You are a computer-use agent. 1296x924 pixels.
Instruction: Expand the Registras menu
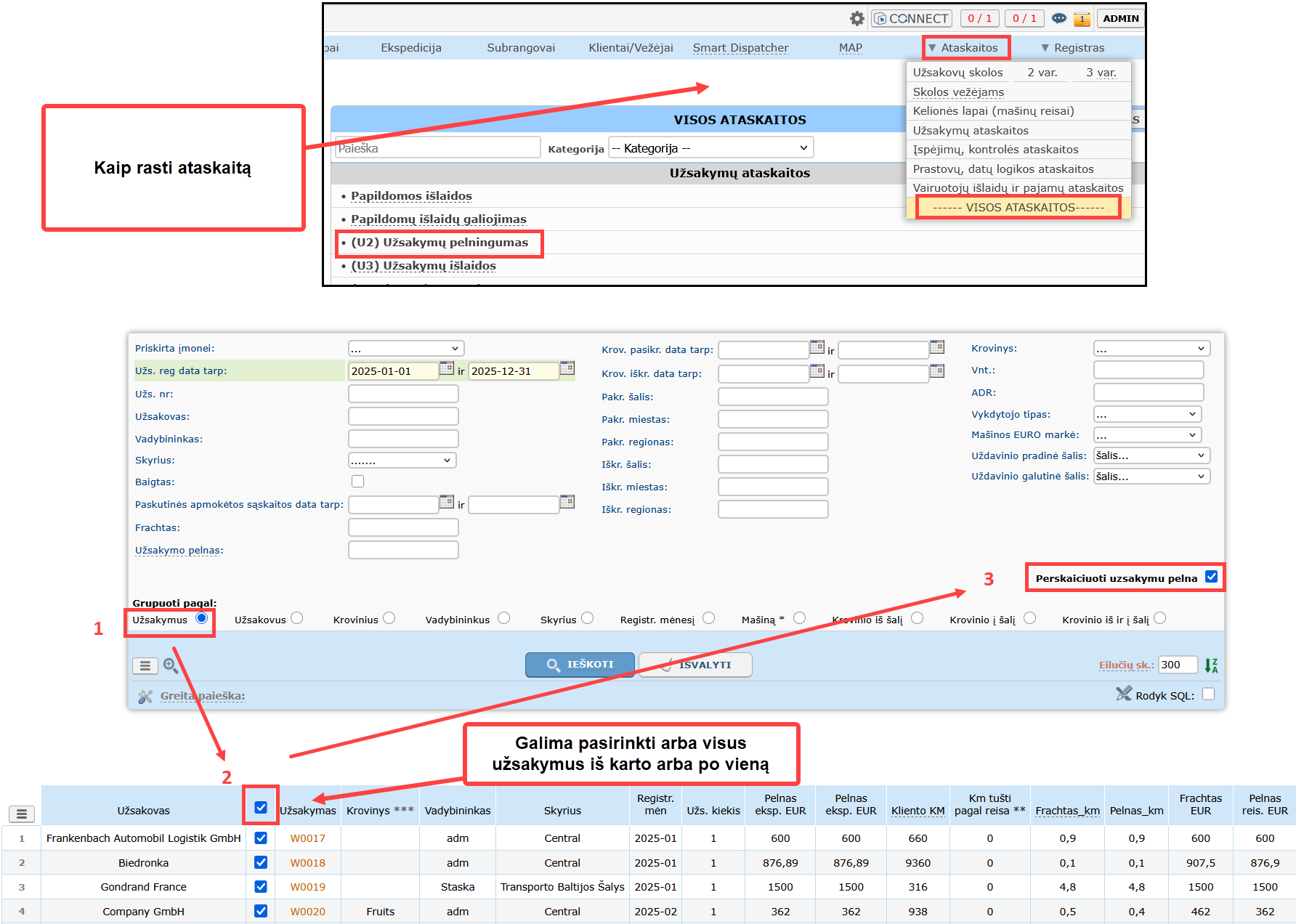(1073, 48)
